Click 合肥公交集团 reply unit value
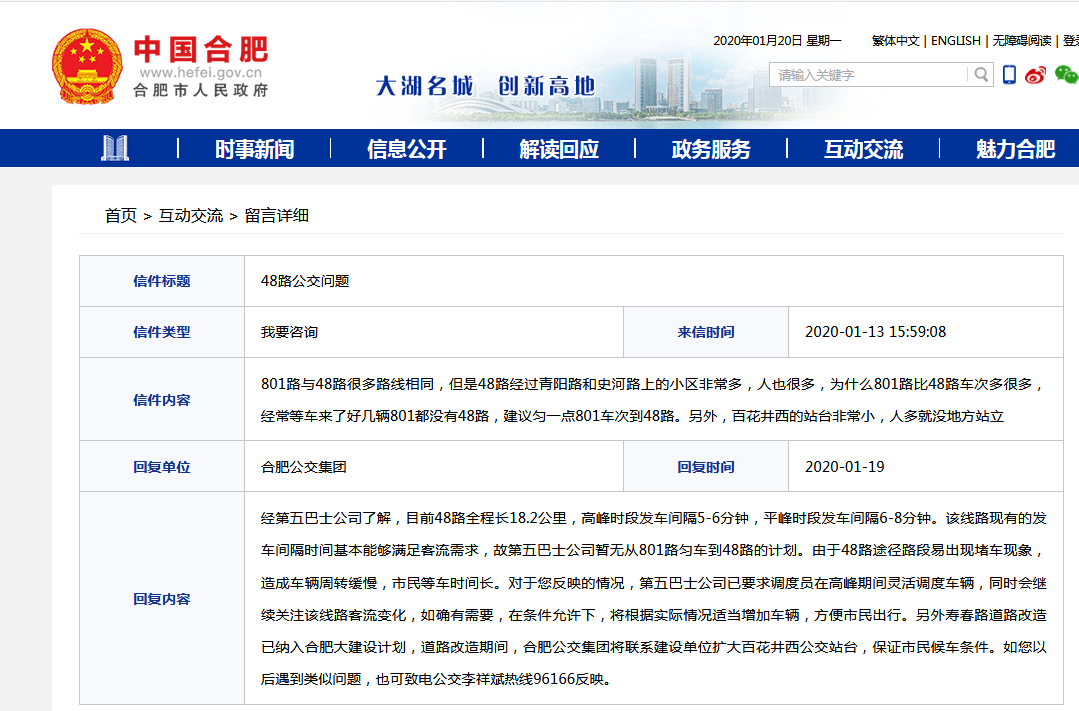Image resolution: width=1079 pixels, height=711 pixels. [x=303, y=467]
